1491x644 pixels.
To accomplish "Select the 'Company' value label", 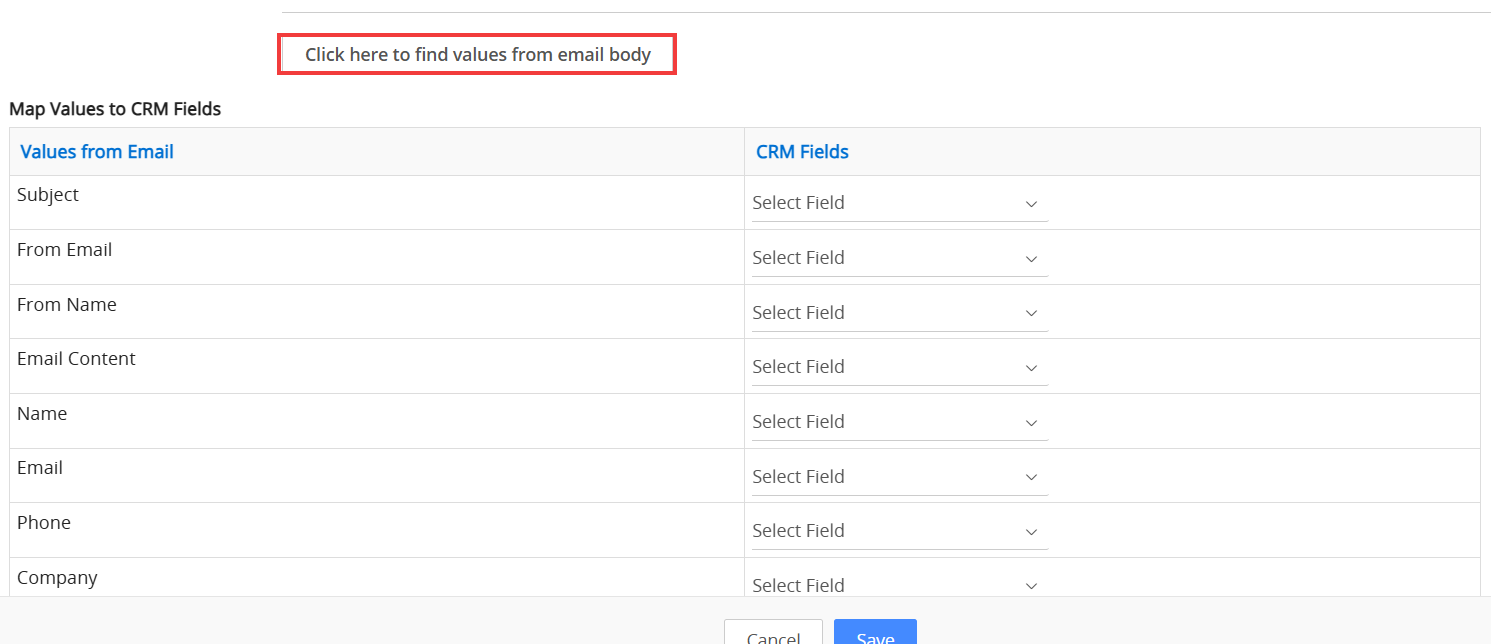I will 57,578.
